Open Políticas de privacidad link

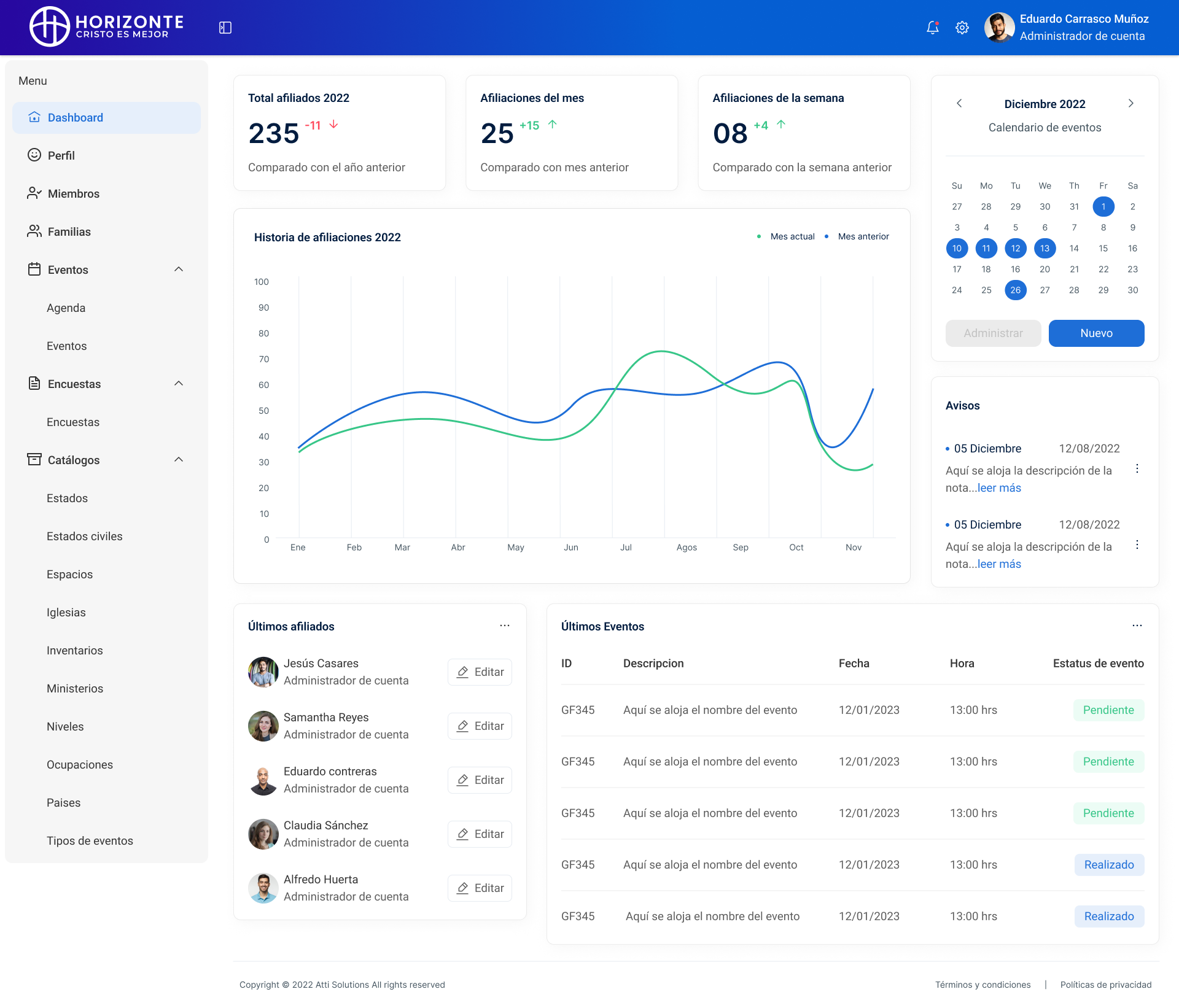[1106, 985]
